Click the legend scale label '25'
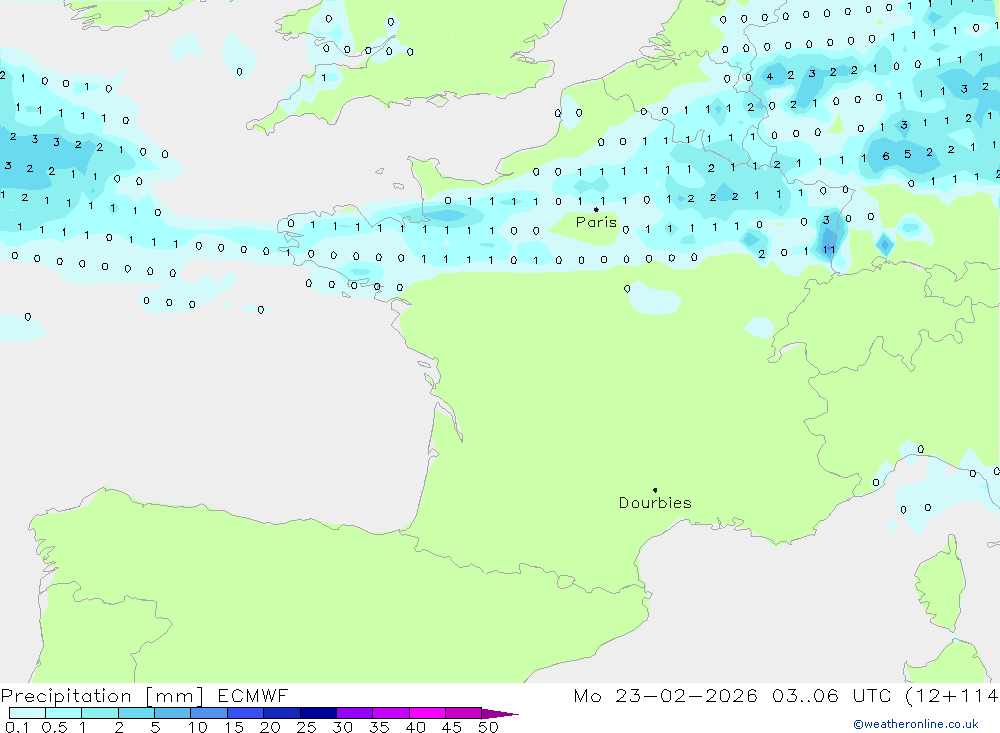Viewport: 1000px width, 733px height. coord(306,727)
